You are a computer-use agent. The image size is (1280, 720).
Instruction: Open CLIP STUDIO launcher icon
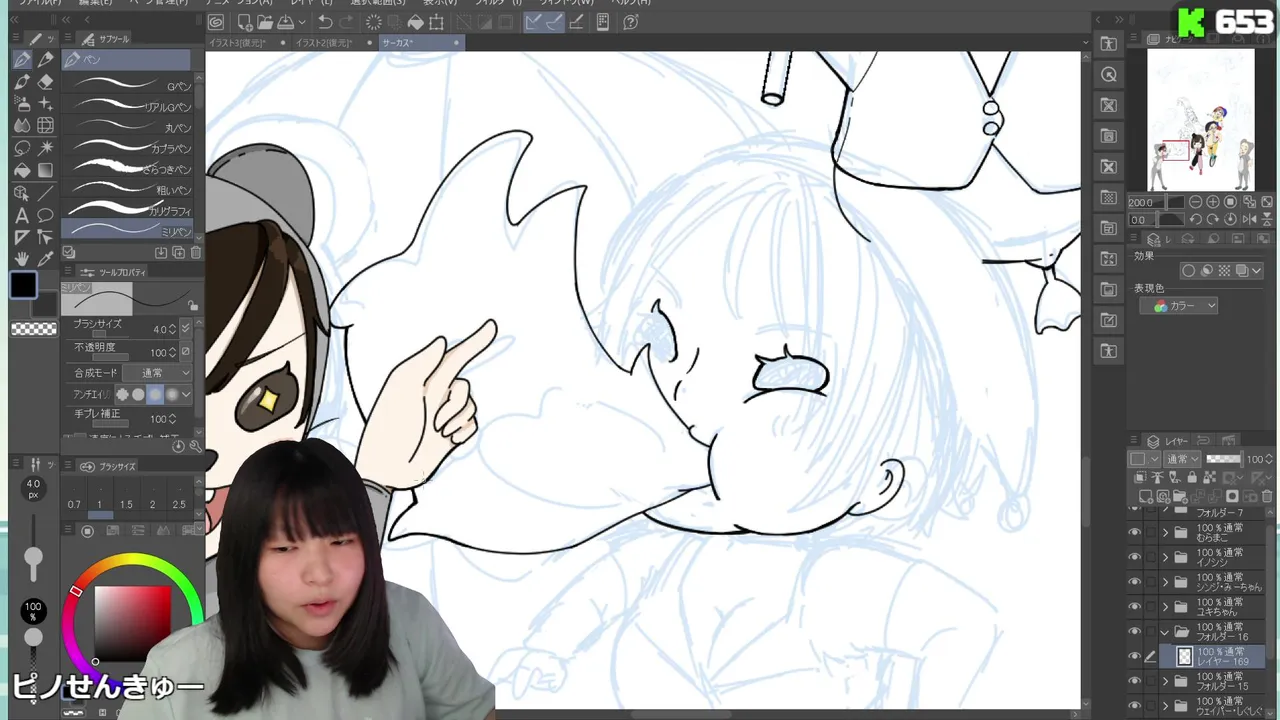click(x=216, y=22)
